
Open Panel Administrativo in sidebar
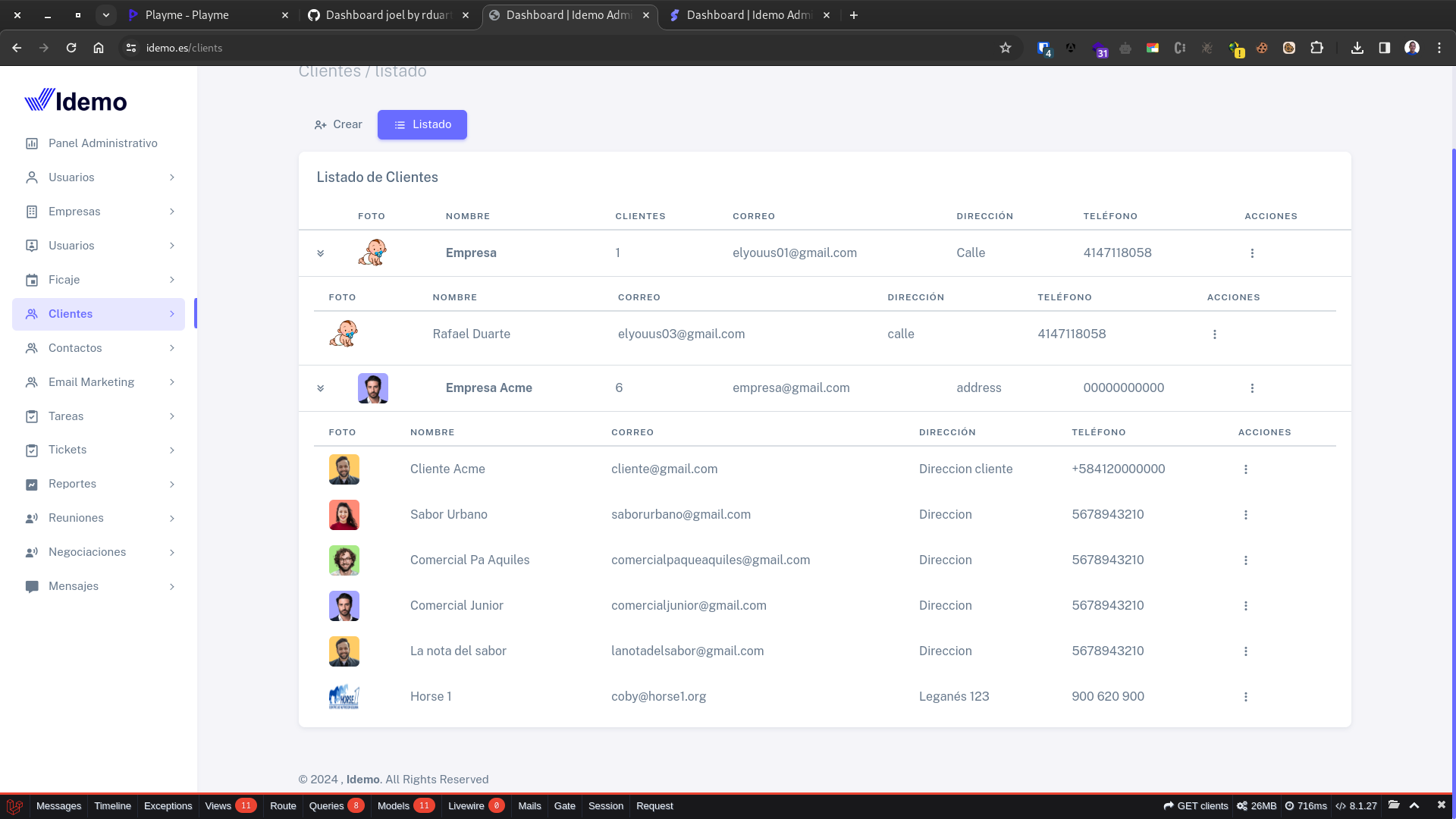coord(102,143)
